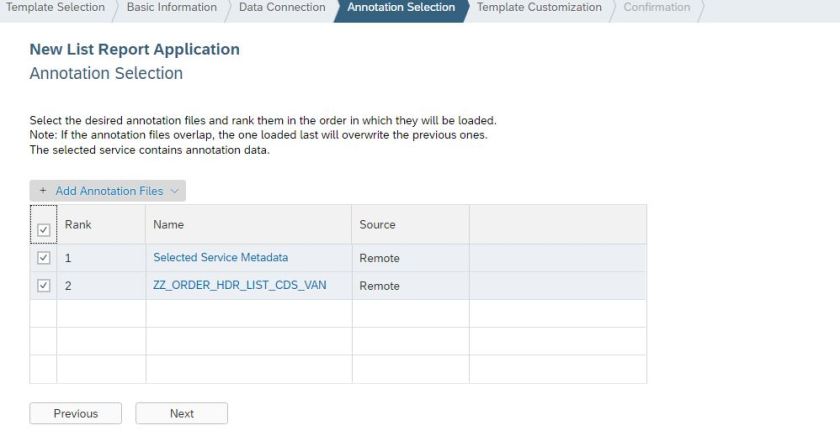
Task: Uncheck the checkbox for rank 1 row
Action: pos(43,258)
